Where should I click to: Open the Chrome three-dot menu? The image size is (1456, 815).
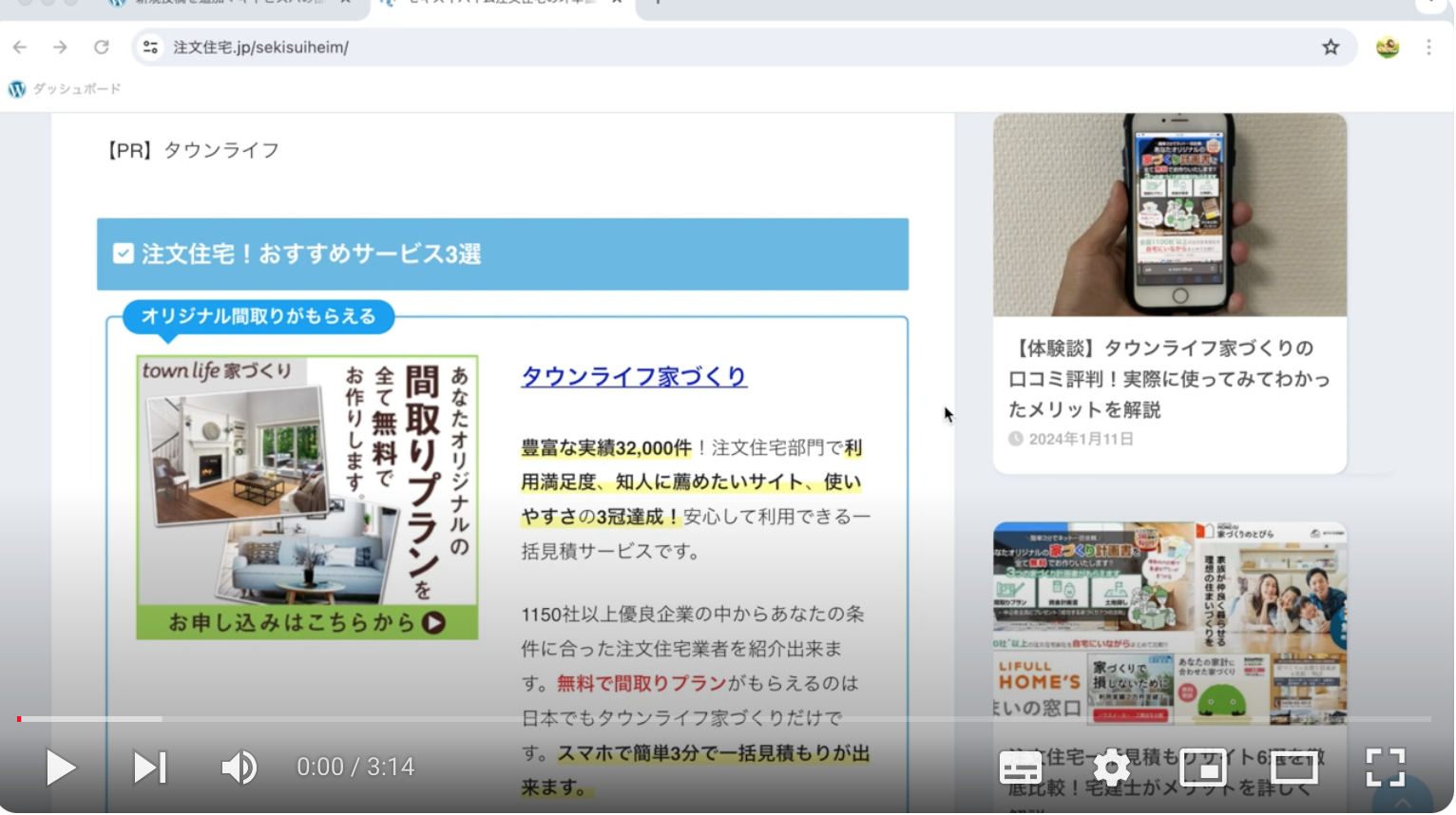pyautogui.click(x=1428, y=47)
